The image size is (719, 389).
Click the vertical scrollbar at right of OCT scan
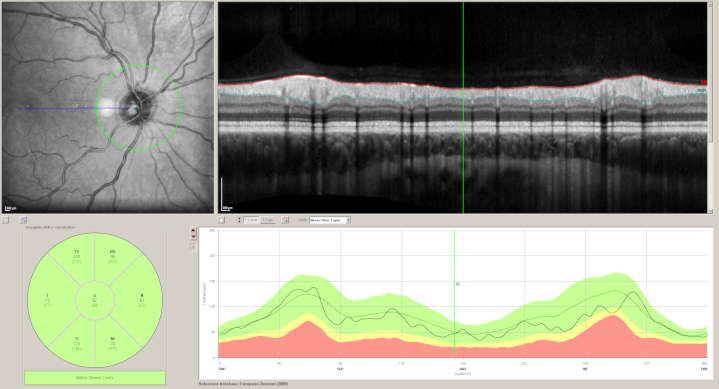point(711,108)
